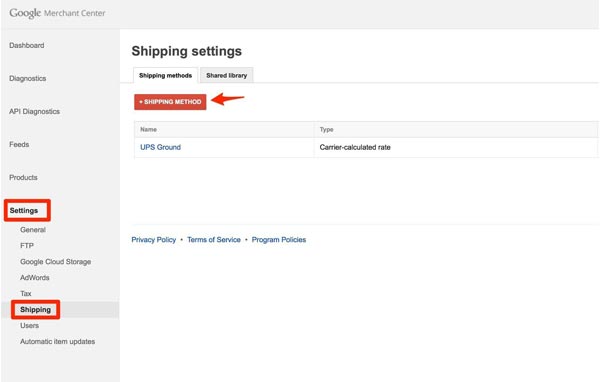Open General settings
The width and height of the screenshot is (600, 382).
[33, 230]
